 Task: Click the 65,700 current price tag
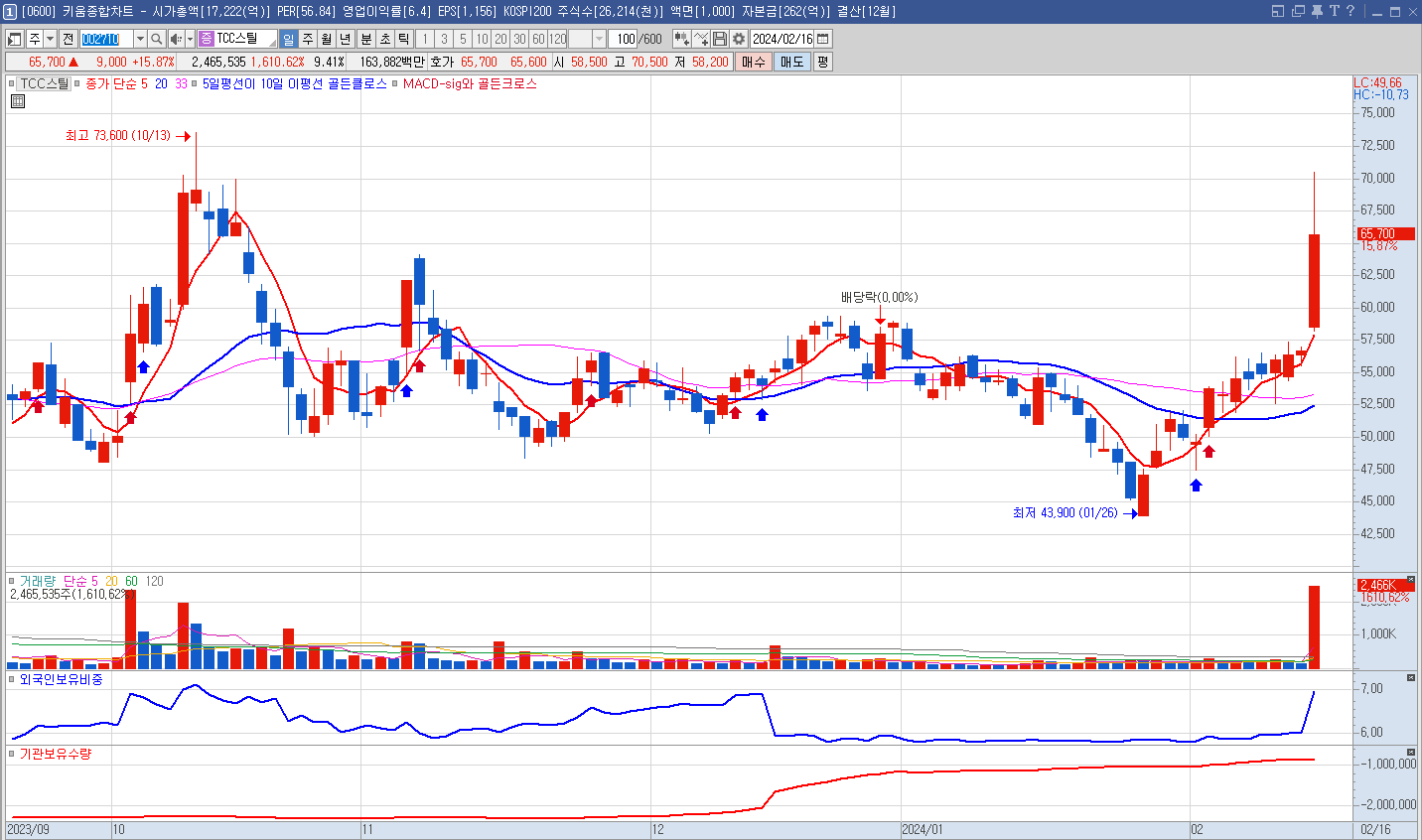click(1386, 234)
